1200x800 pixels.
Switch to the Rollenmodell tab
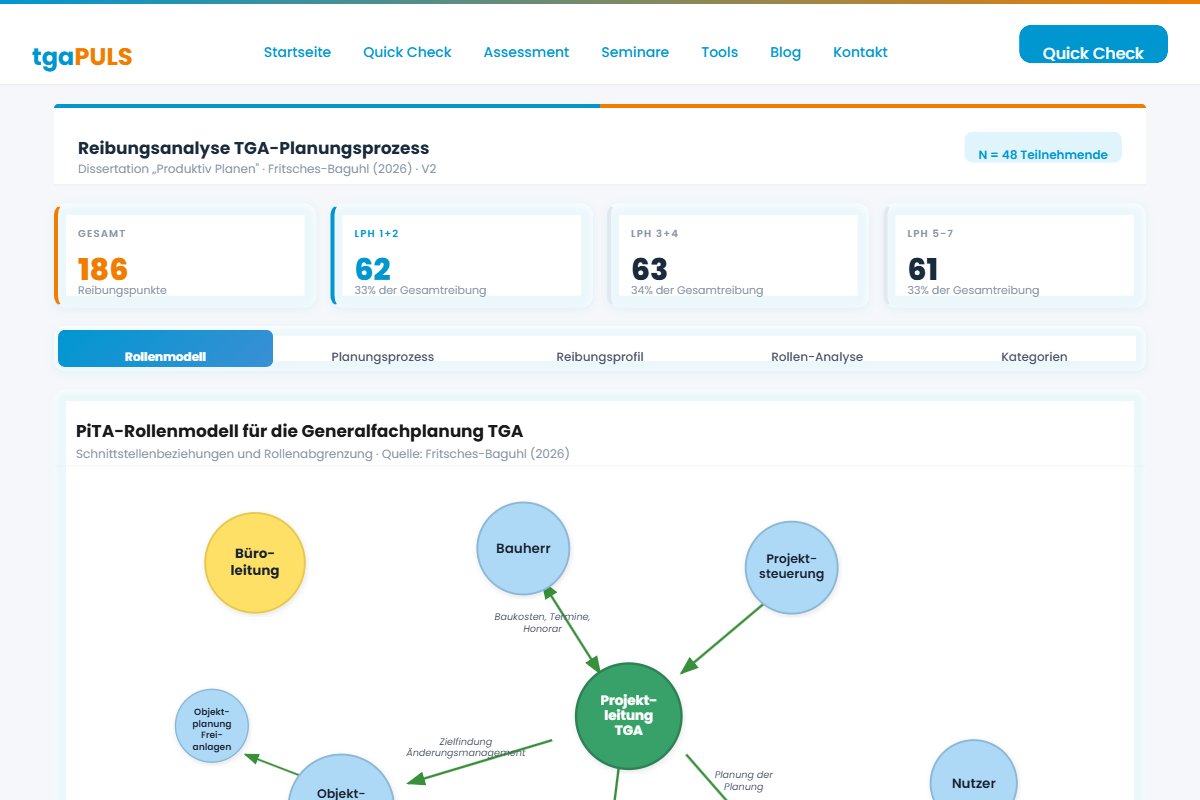(x=165, y=349)
